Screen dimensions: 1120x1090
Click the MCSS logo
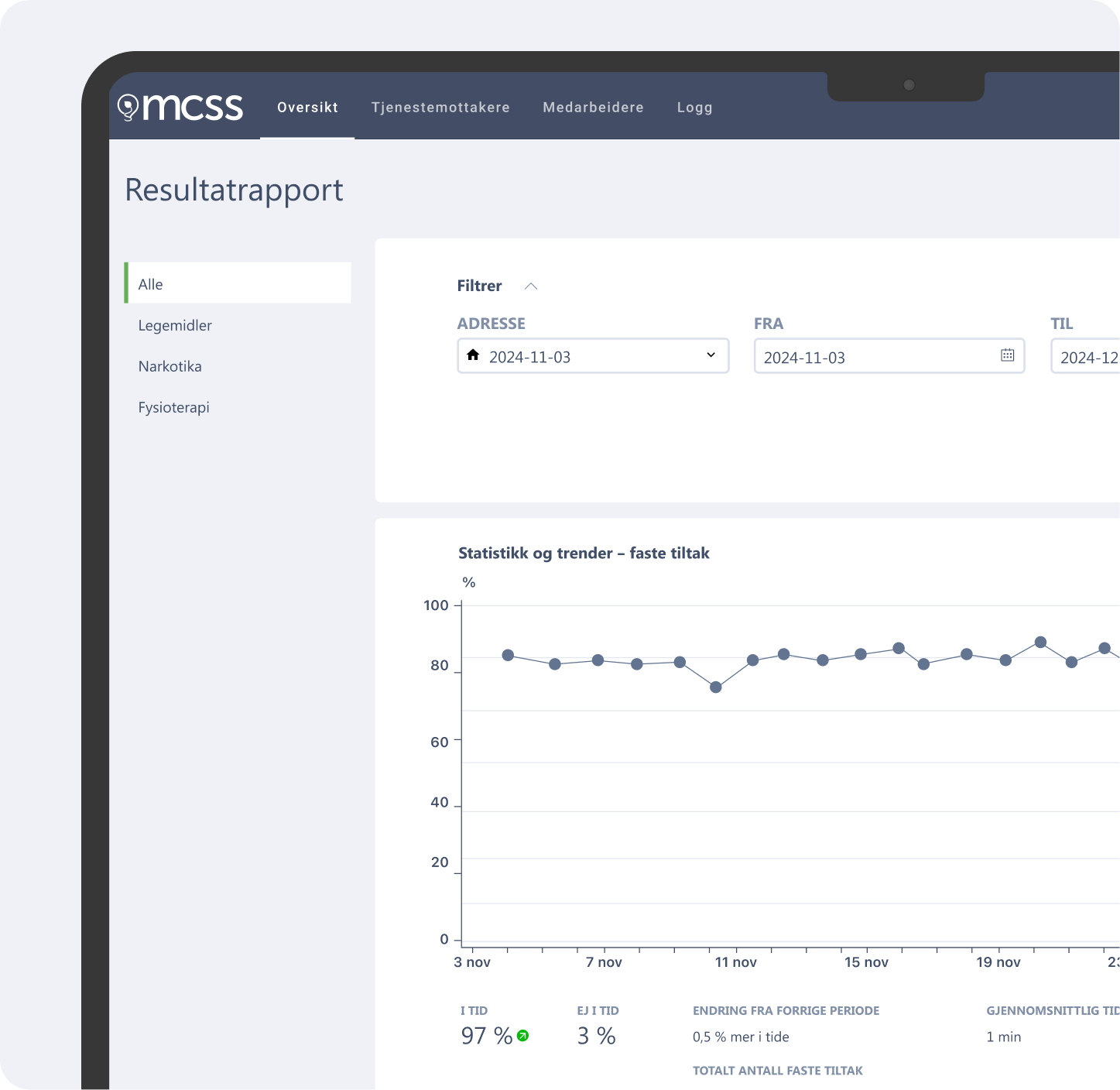180,107
